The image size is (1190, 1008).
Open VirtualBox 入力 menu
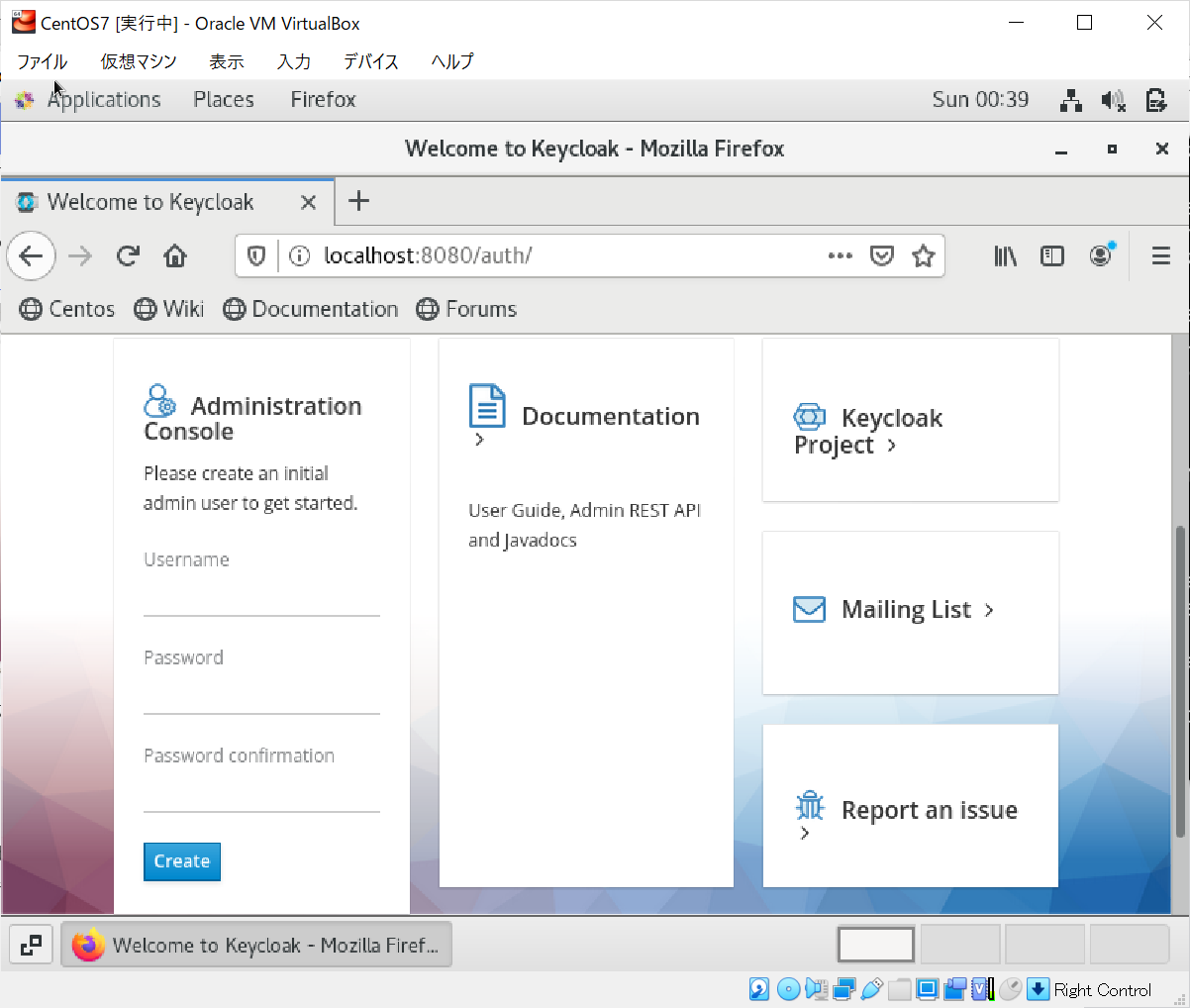(294, 61)
